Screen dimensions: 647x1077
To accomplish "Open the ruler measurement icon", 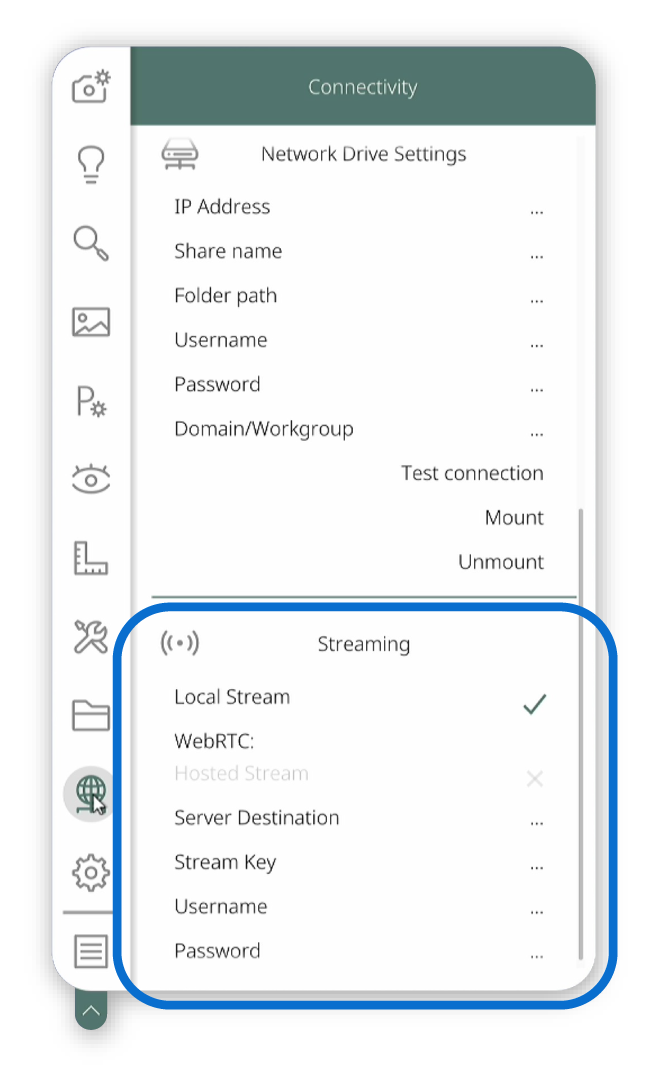I will 91,558.
